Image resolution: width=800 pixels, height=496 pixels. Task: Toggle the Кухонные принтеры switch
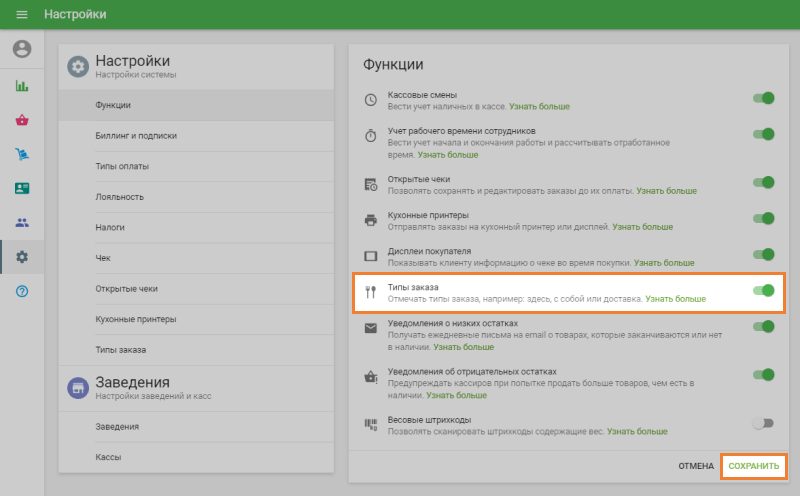[764, 219]
